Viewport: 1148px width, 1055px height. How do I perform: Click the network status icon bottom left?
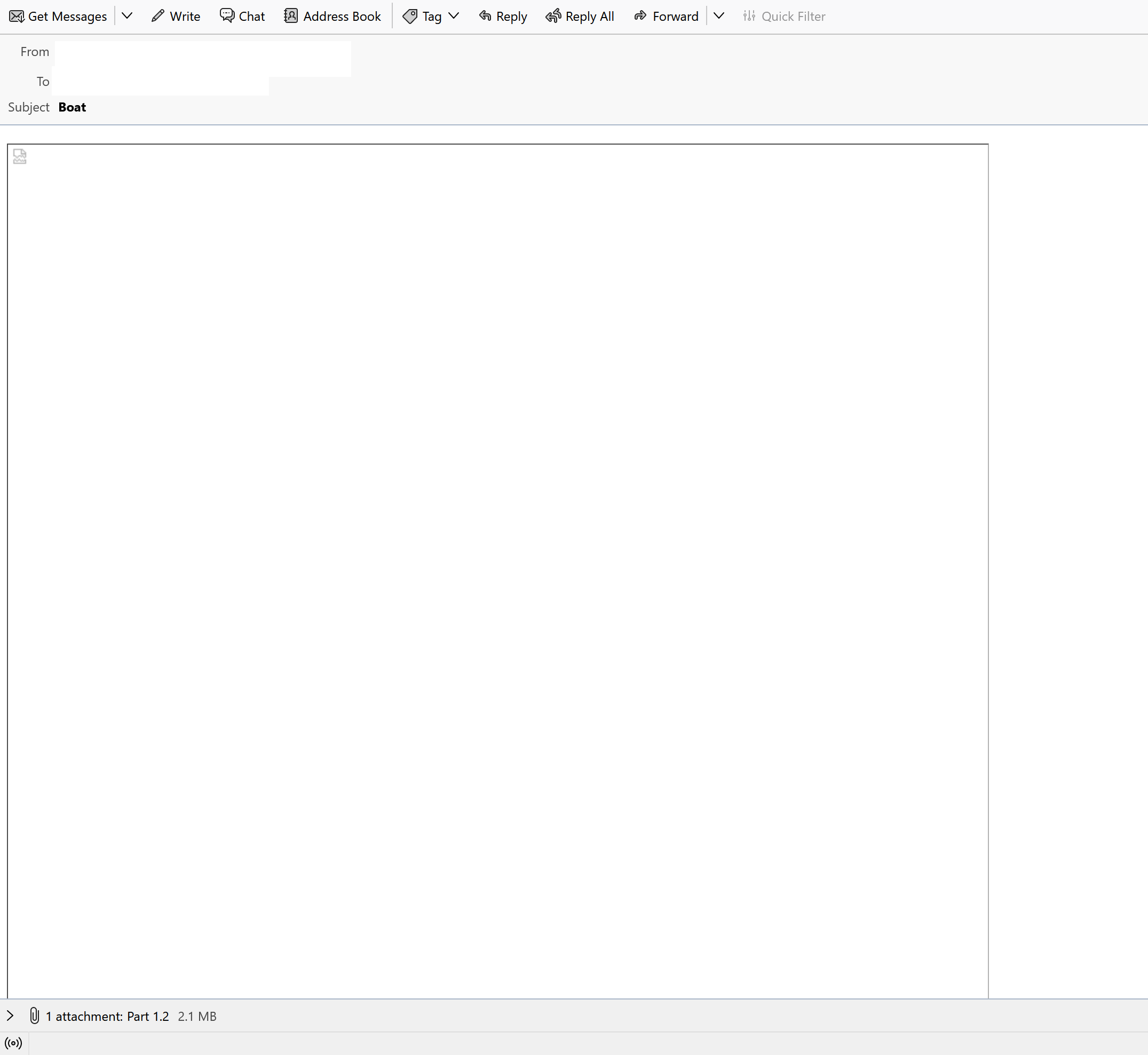coord(13,1042)
